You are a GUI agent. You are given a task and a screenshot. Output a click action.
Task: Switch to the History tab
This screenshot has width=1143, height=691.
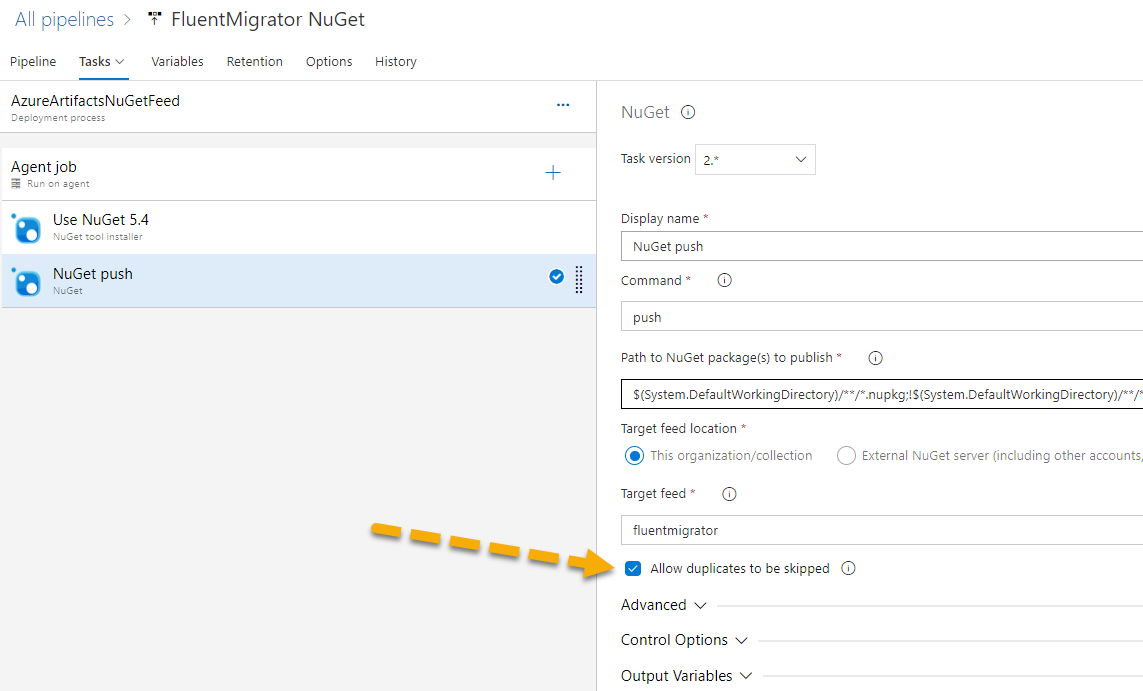pos(395,61)
